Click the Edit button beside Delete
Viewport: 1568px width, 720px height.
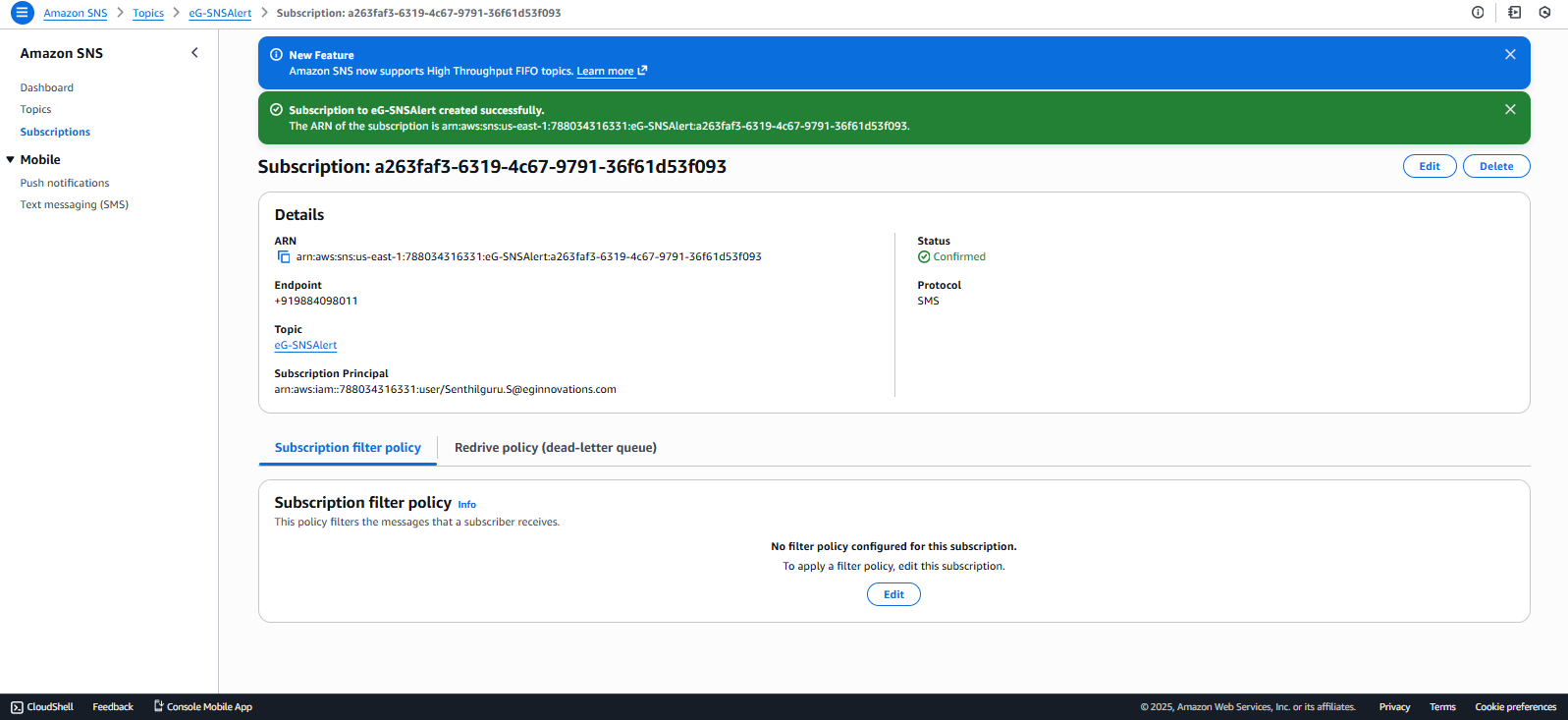(1429, 167)
